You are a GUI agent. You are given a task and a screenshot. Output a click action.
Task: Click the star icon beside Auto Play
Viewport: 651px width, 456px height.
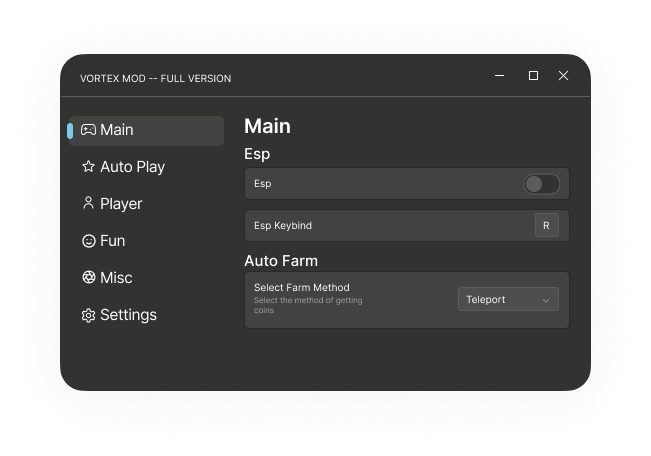pyautogui.click(x=88, y=167)
